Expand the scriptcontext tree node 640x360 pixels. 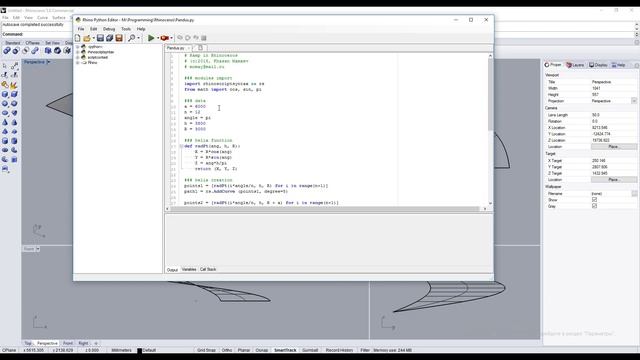pyautogui.click(x=78, y=58)
